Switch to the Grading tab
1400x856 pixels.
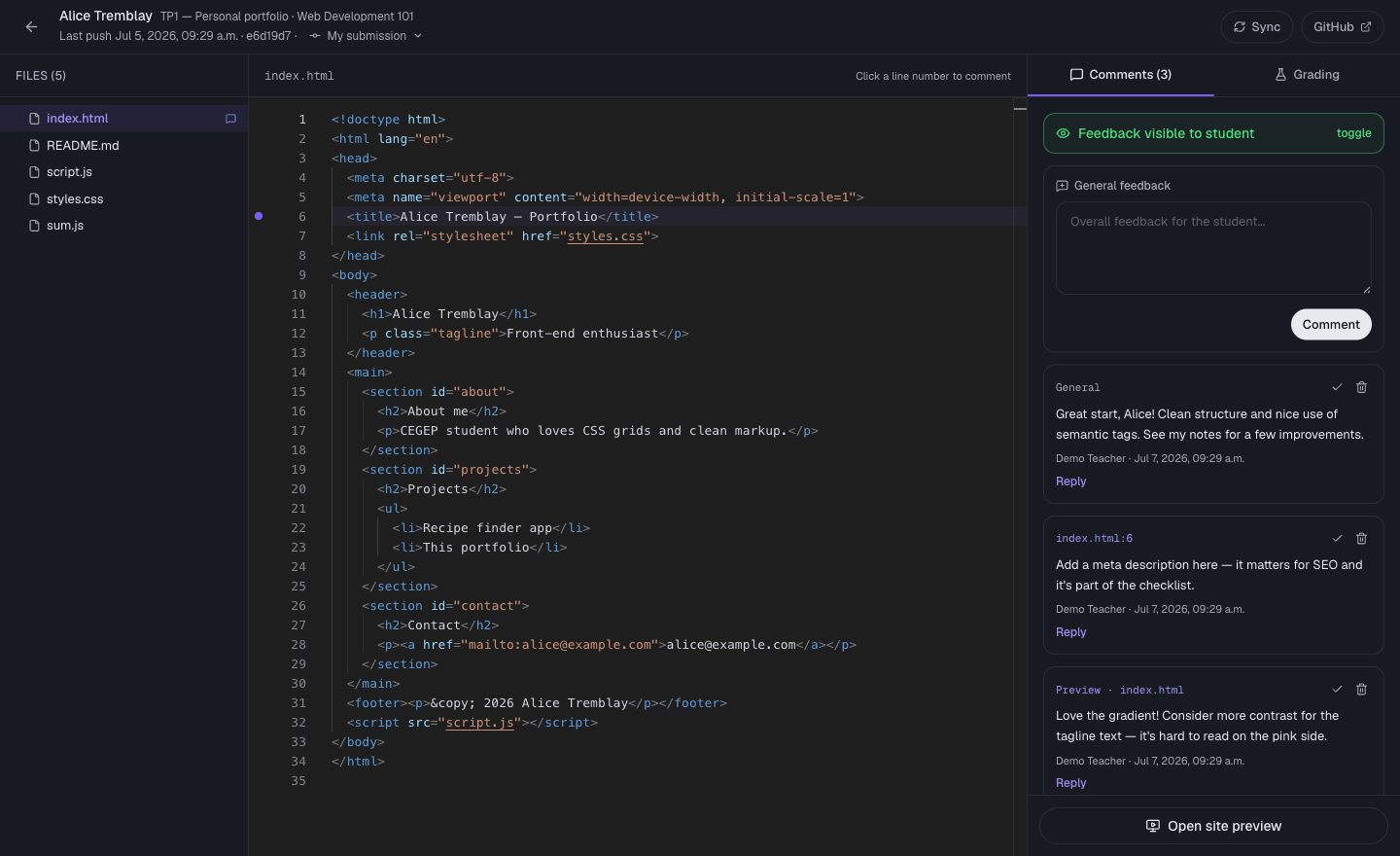(1307, 75)
